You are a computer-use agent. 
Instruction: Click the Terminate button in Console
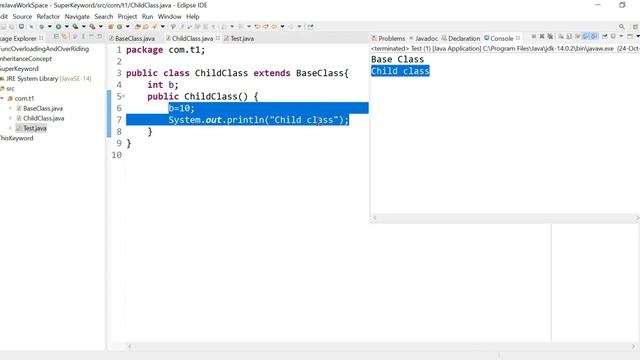click(534, 36)
